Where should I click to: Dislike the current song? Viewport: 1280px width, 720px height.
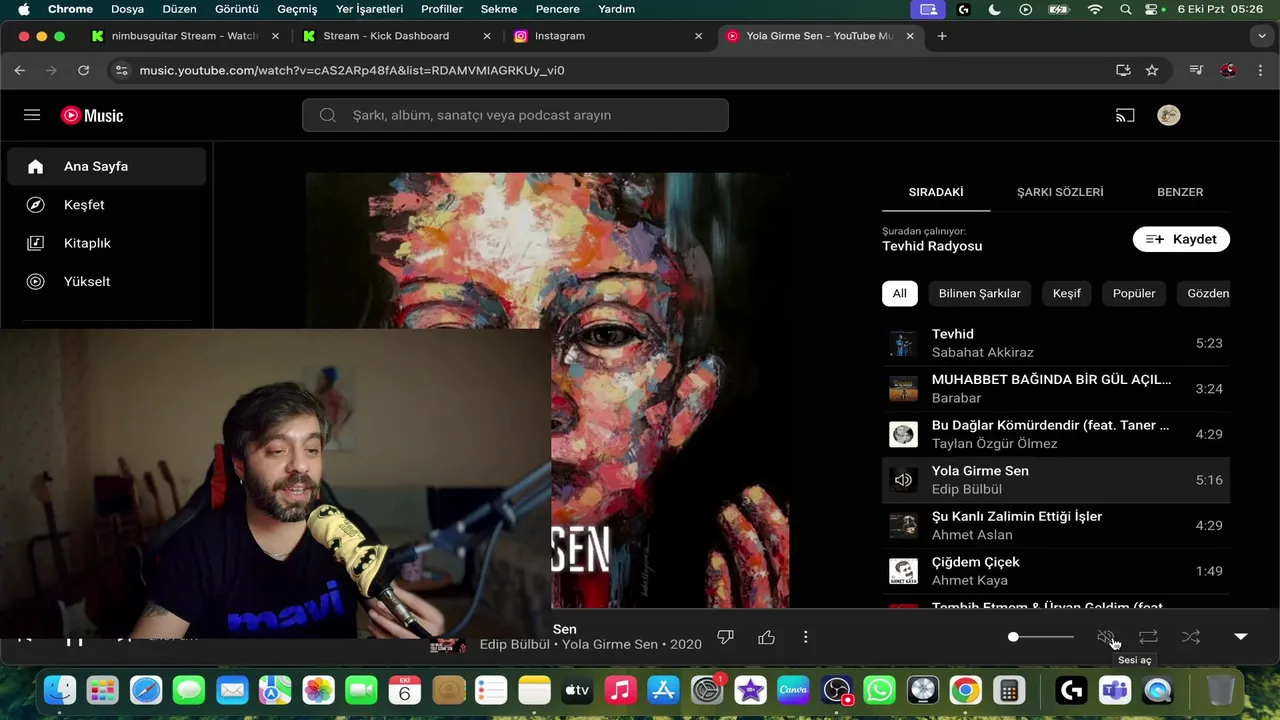point(726,637)
